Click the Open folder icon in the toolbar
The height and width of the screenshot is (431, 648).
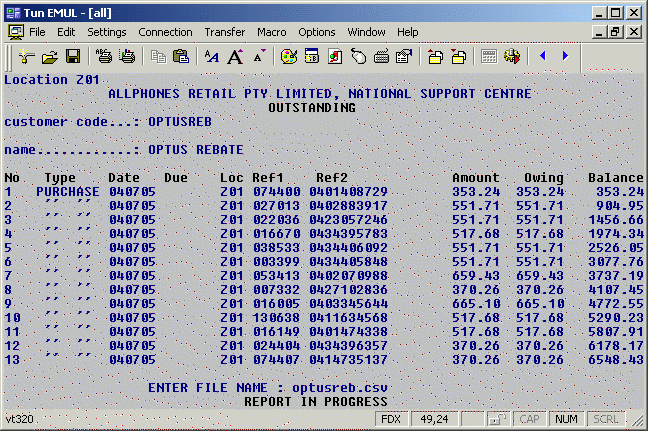tap(48, 56)
